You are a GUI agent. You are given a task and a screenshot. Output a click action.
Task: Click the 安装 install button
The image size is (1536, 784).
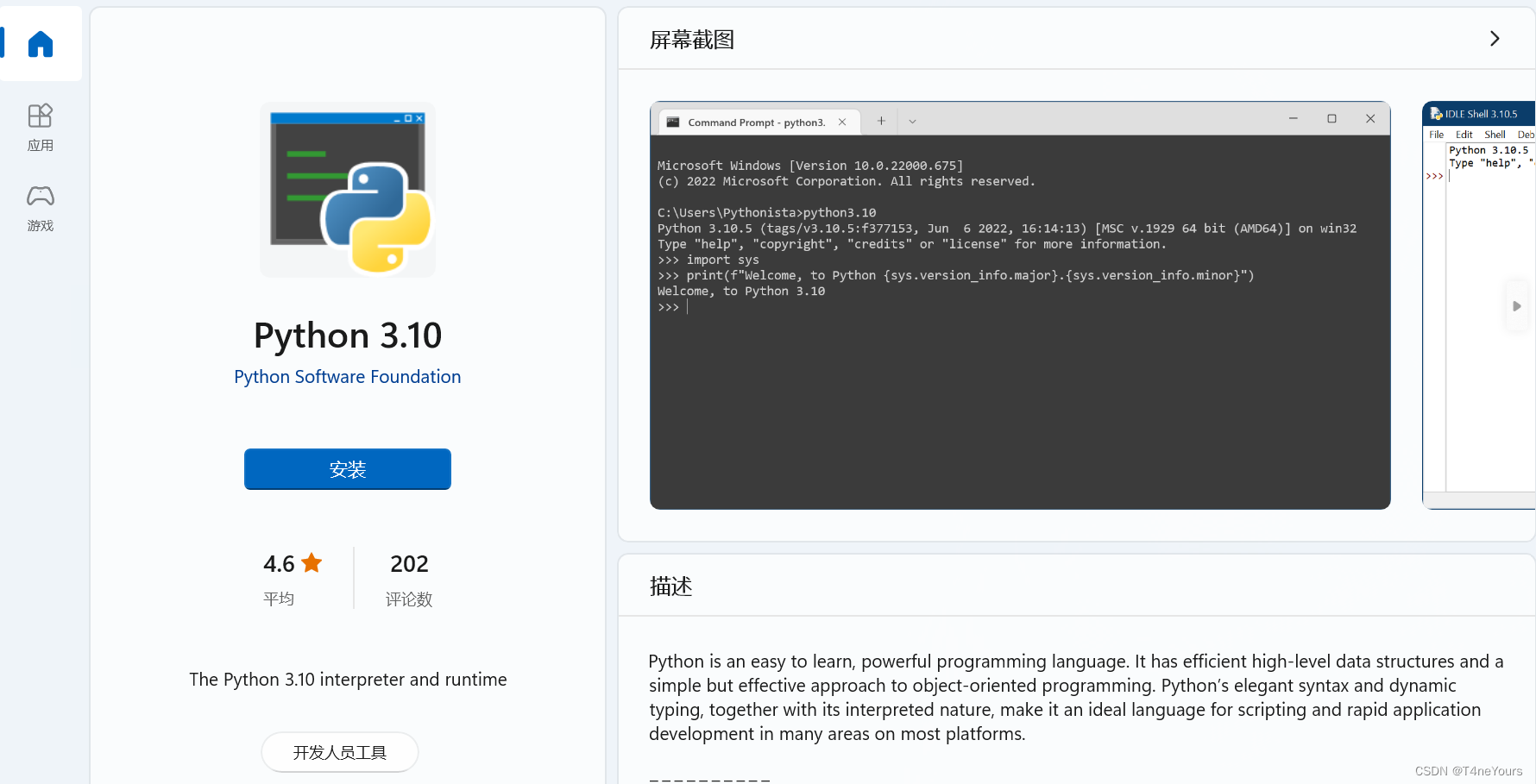point(348,469)
